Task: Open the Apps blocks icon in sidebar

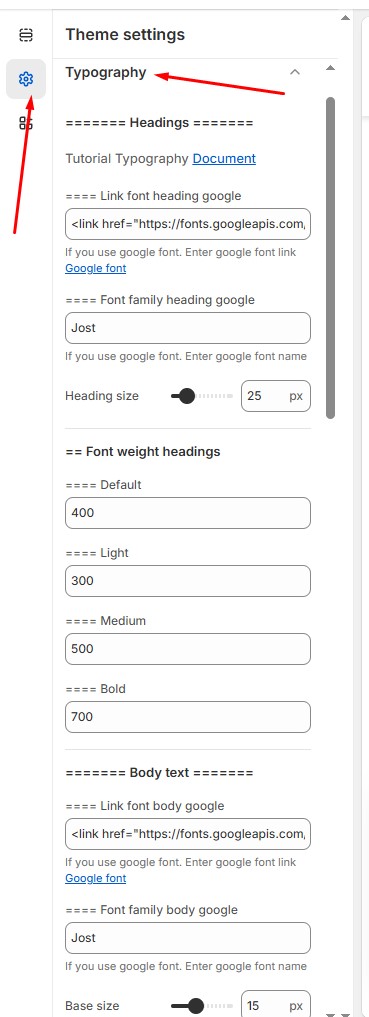Action: point(26,123)
